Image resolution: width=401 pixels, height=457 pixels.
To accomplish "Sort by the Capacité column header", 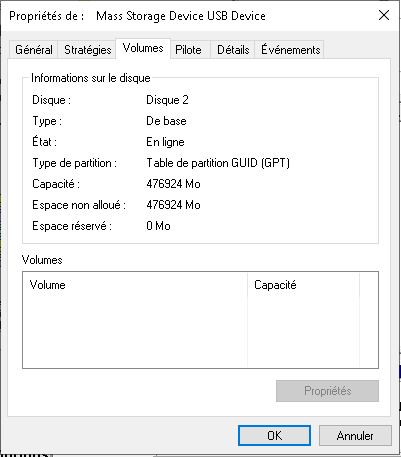I will click(x=303, y=285).
